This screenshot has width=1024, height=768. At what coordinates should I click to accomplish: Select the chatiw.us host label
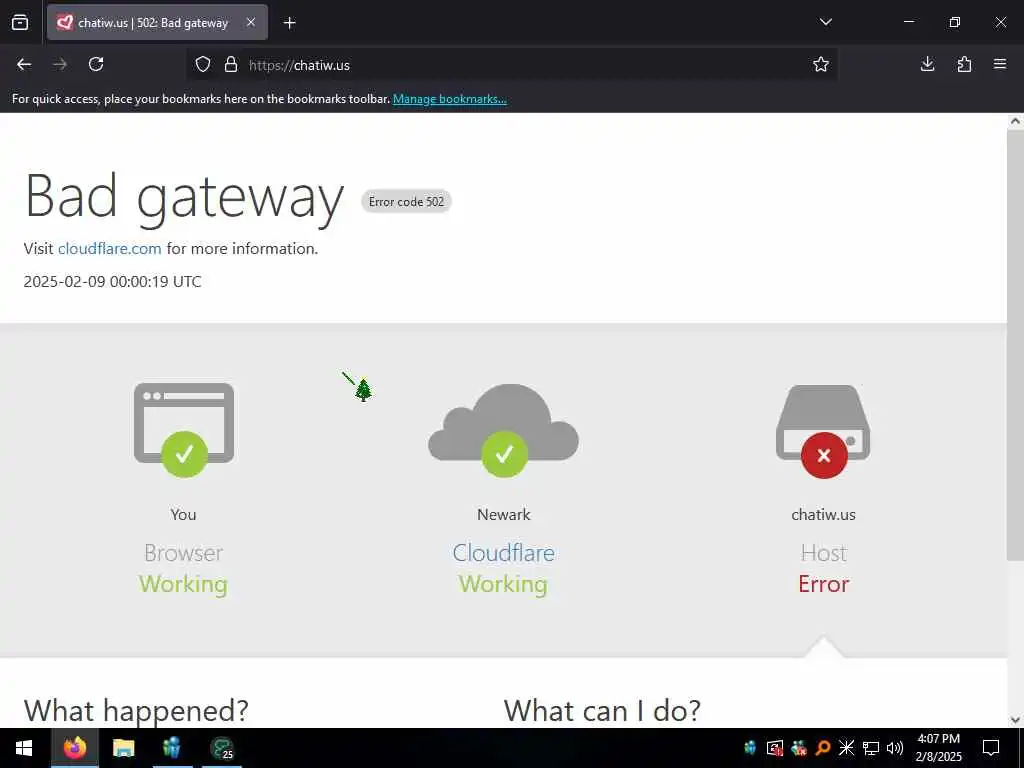tap(824, 515)
